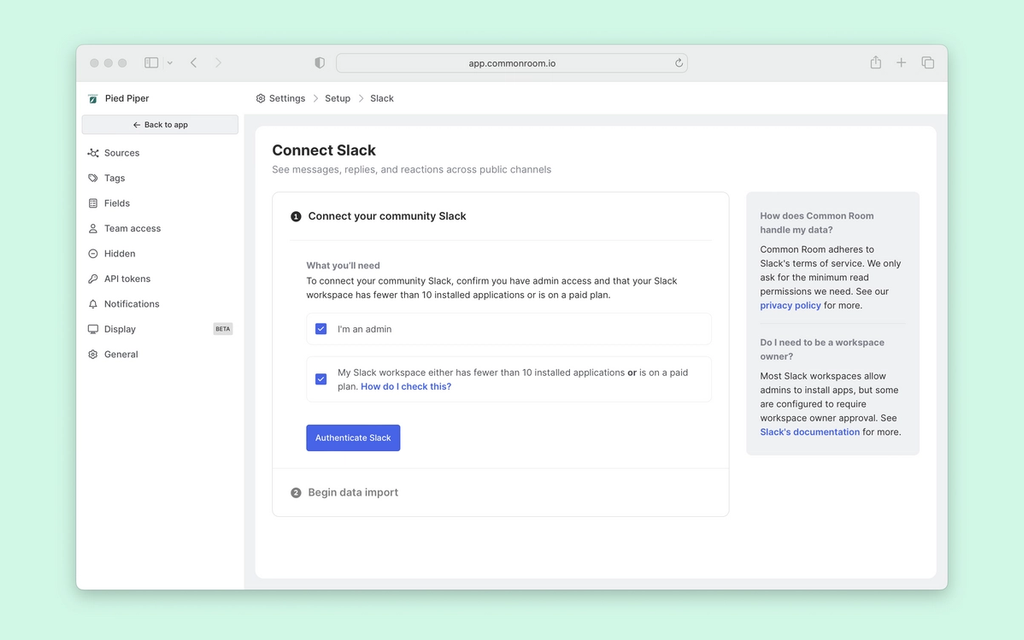Open Fields in the settings sidebar
The image size is (1024, 640).
(160, 203)
